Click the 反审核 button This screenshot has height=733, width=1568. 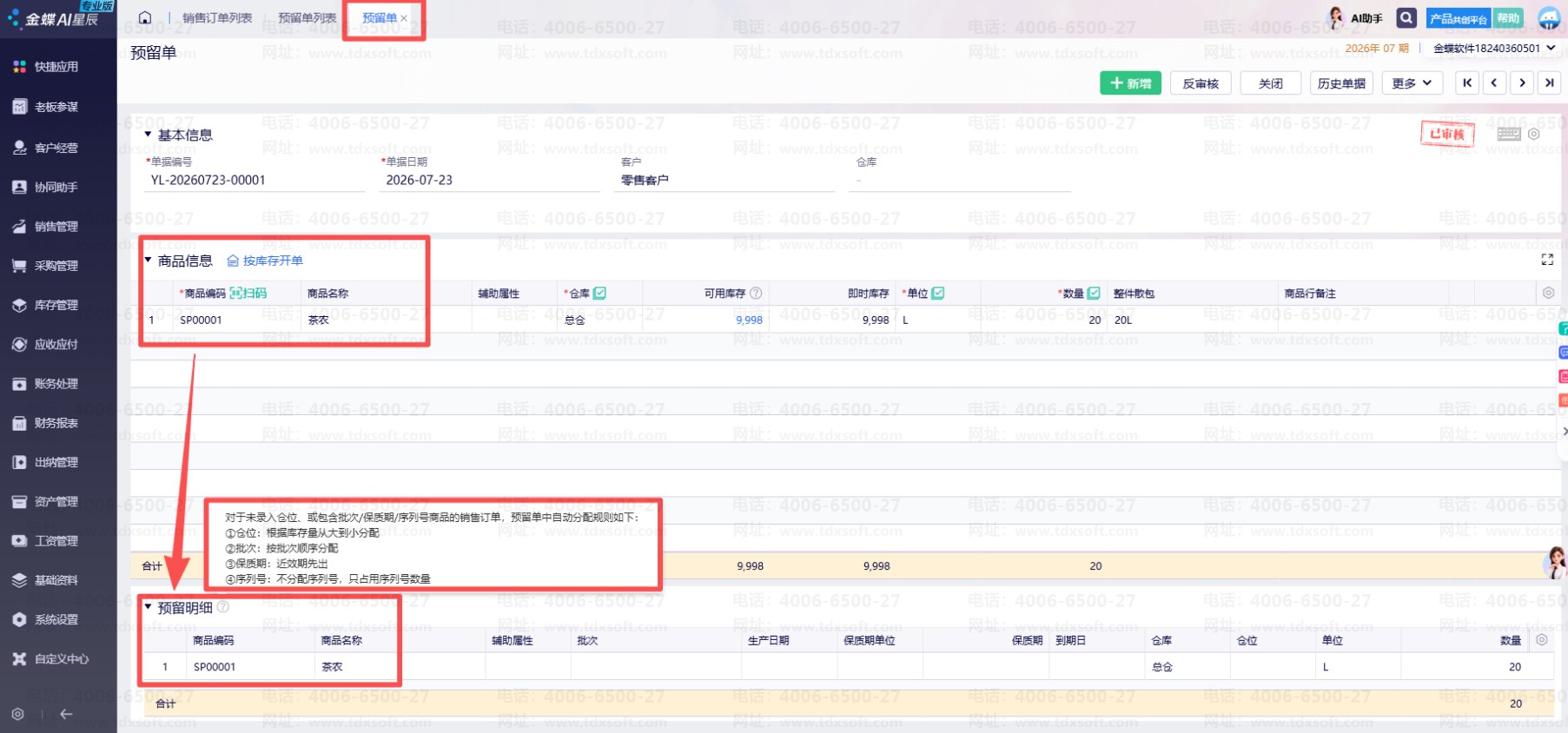pos(1201,83)
